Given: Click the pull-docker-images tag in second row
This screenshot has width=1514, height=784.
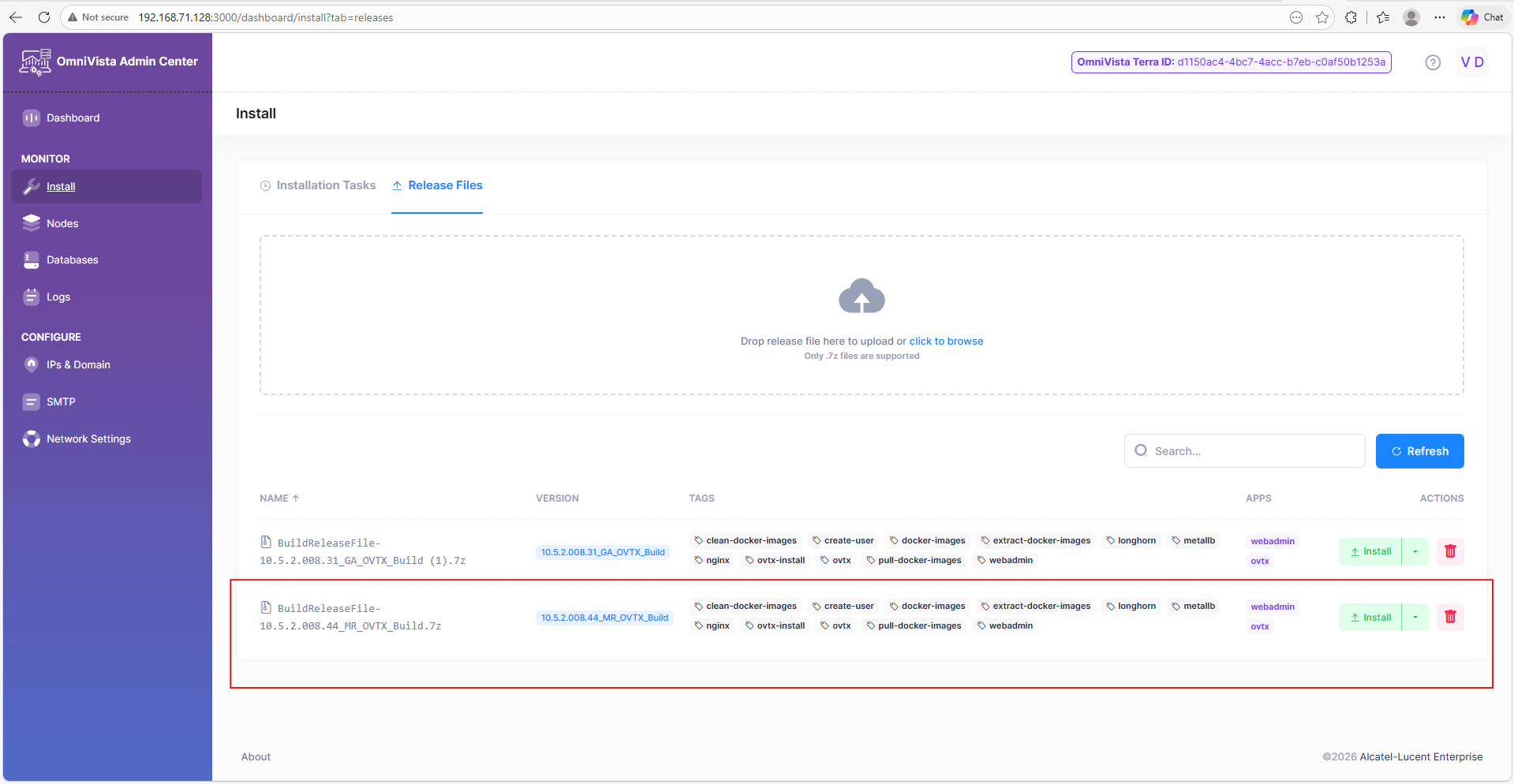Looking at the screenshot, I should (x=914, y=625).
